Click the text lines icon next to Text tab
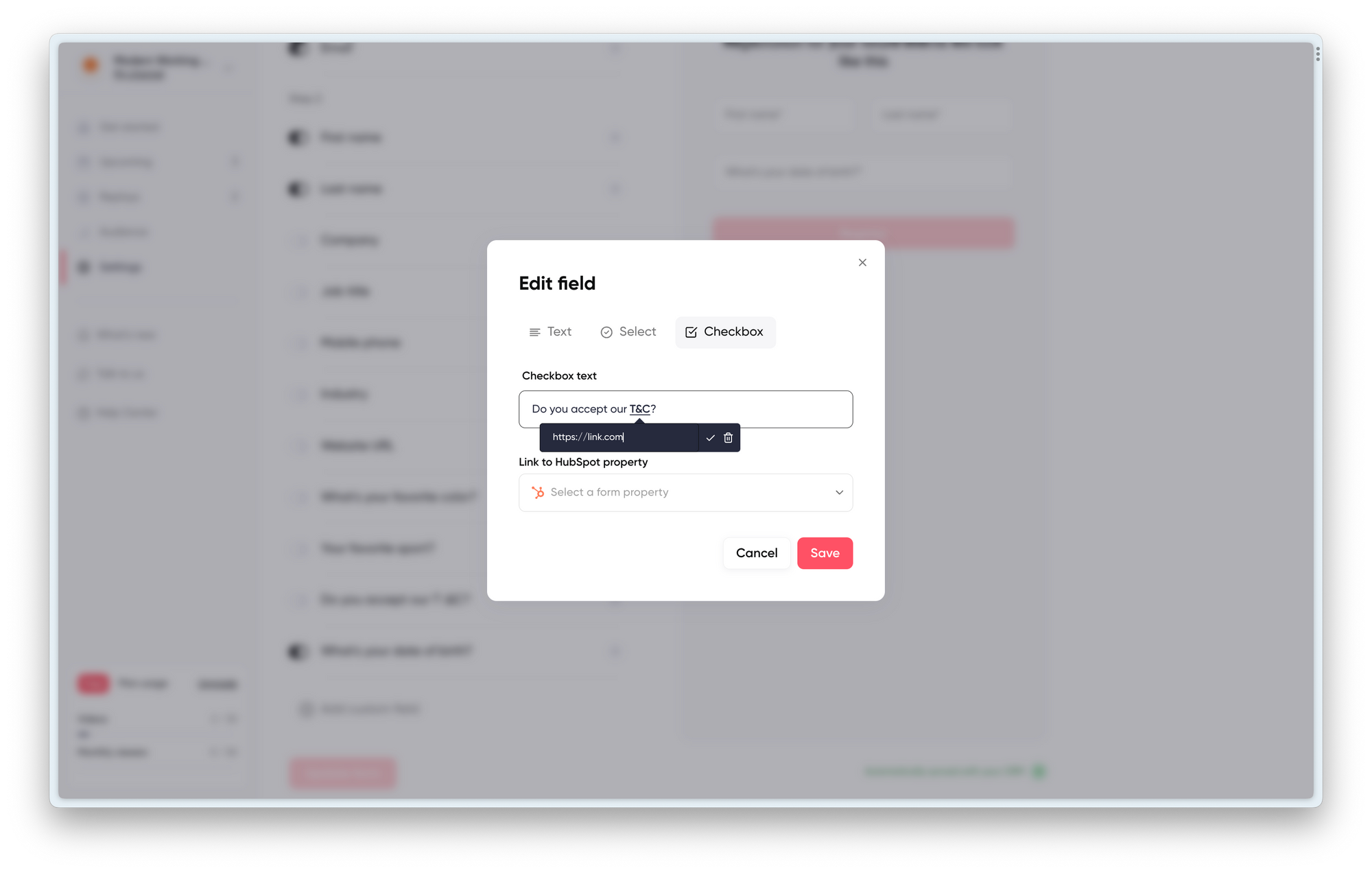Image resolution: width=1372 pixels, height=873 pixels. 535,332
